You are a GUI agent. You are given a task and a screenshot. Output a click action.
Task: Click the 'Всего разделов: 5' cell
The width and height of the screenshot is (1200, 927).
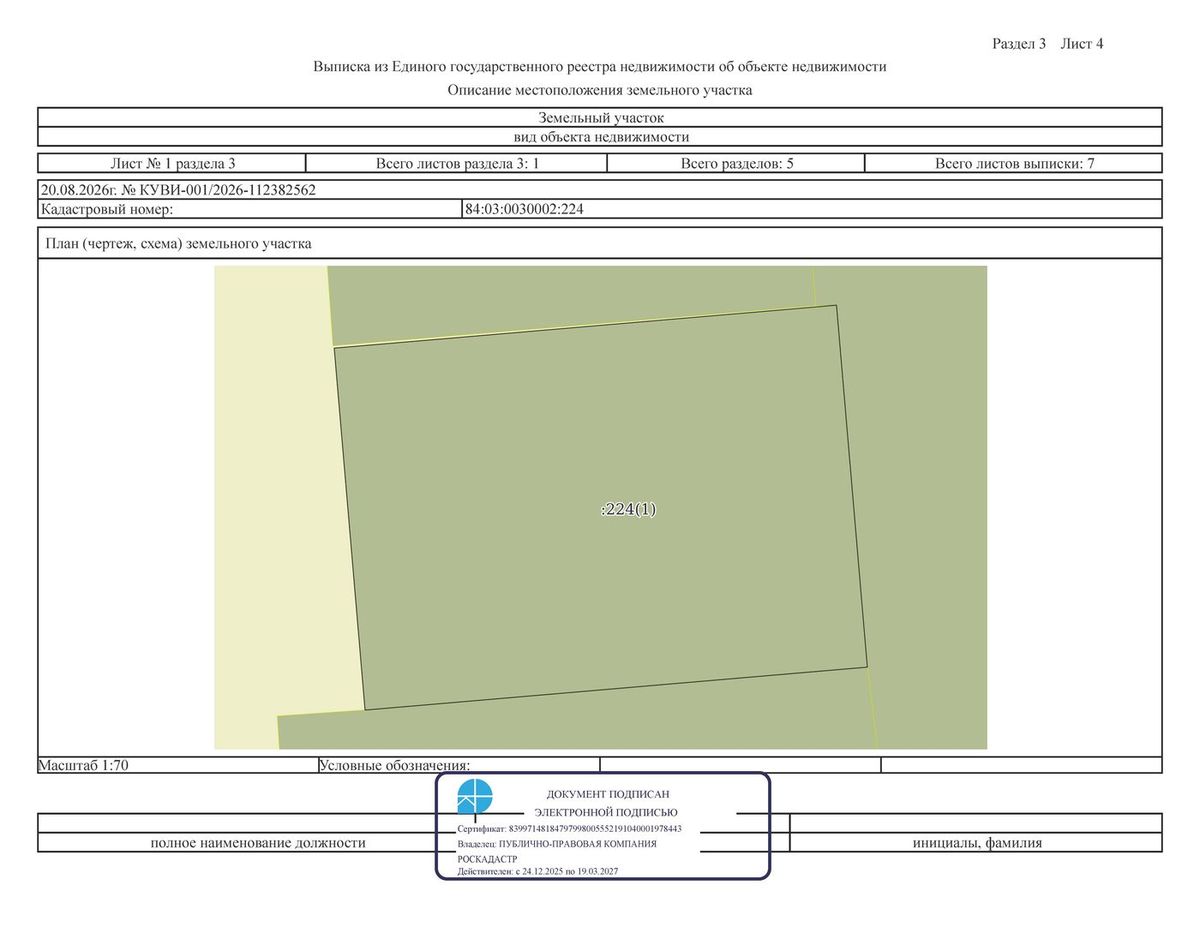[736, 163]
